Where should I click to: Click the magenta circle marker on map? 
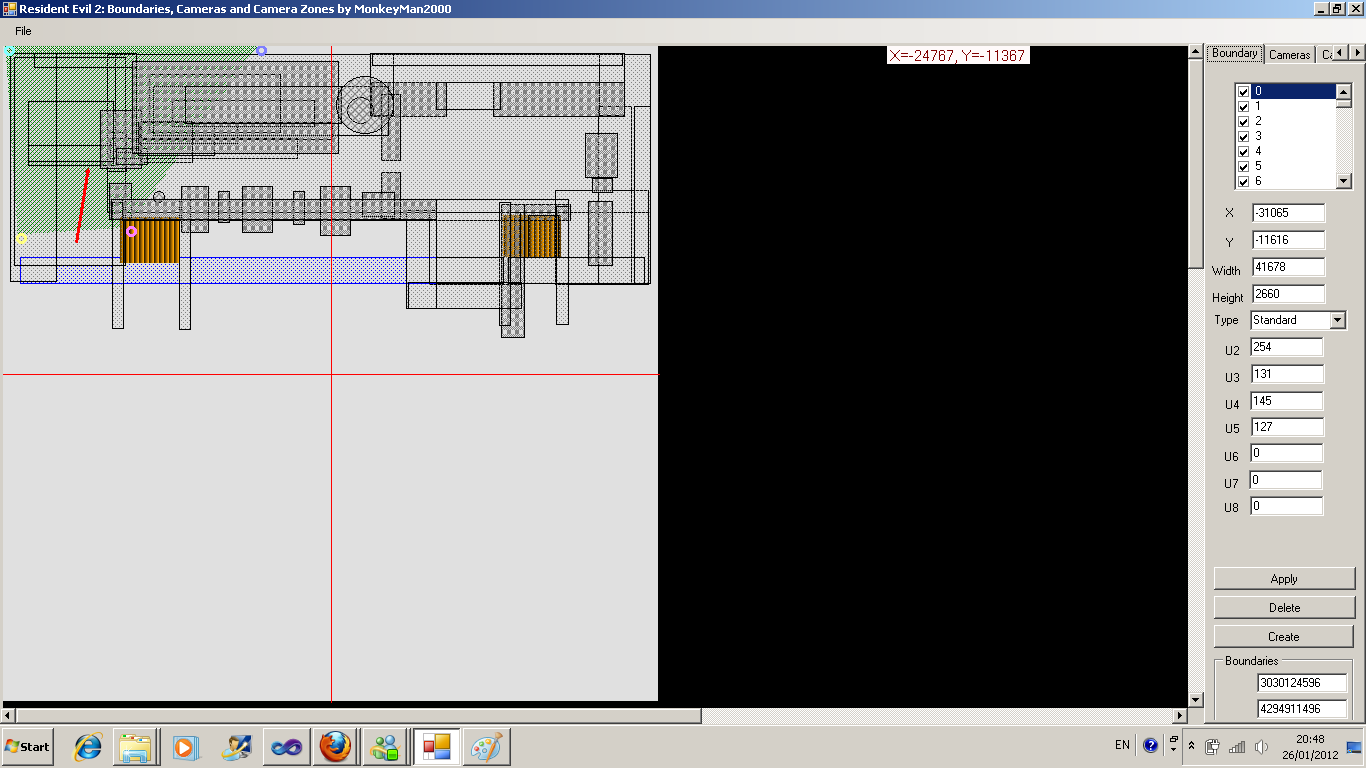(131, 232)
